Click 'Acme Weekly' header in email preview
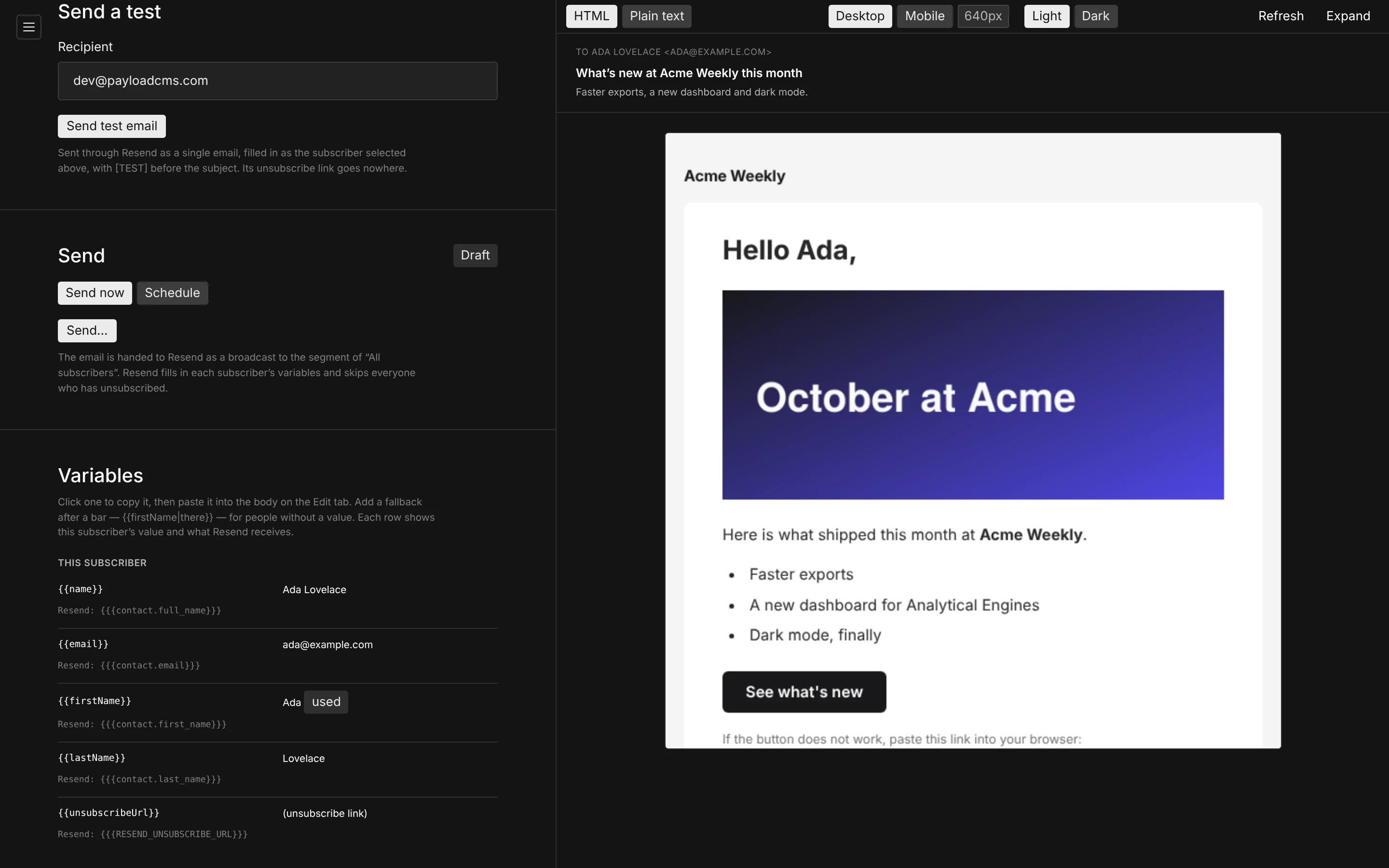Image resolution: width=1389 pixels, height=868 pixels. tap(735, 176)
